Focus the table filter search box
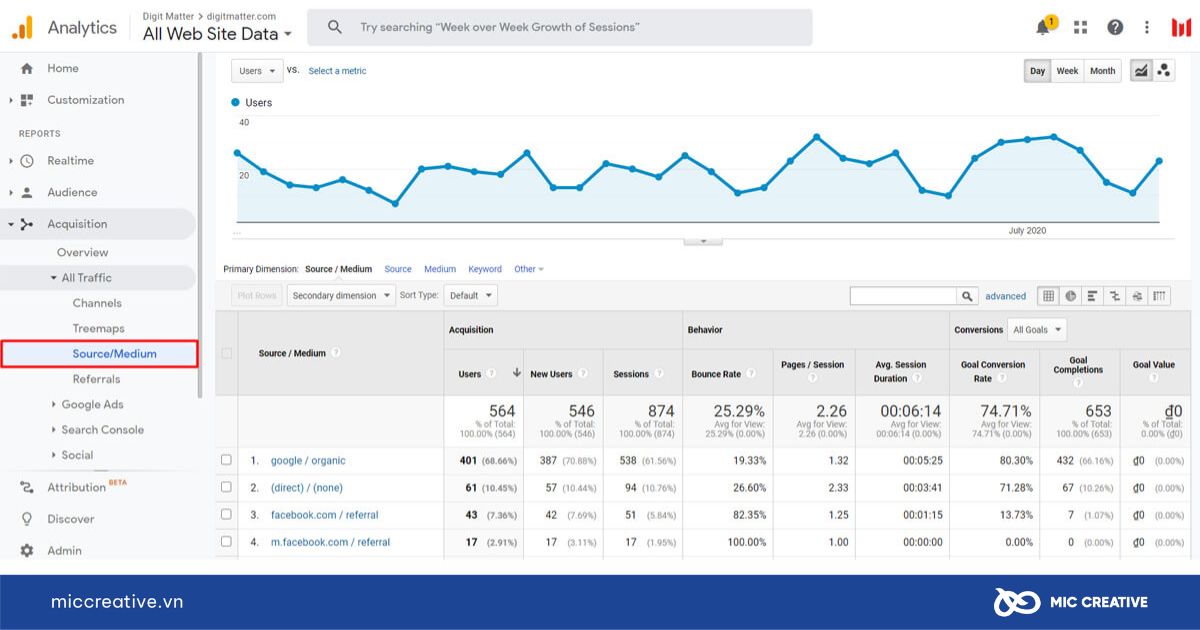 [904, 296]
